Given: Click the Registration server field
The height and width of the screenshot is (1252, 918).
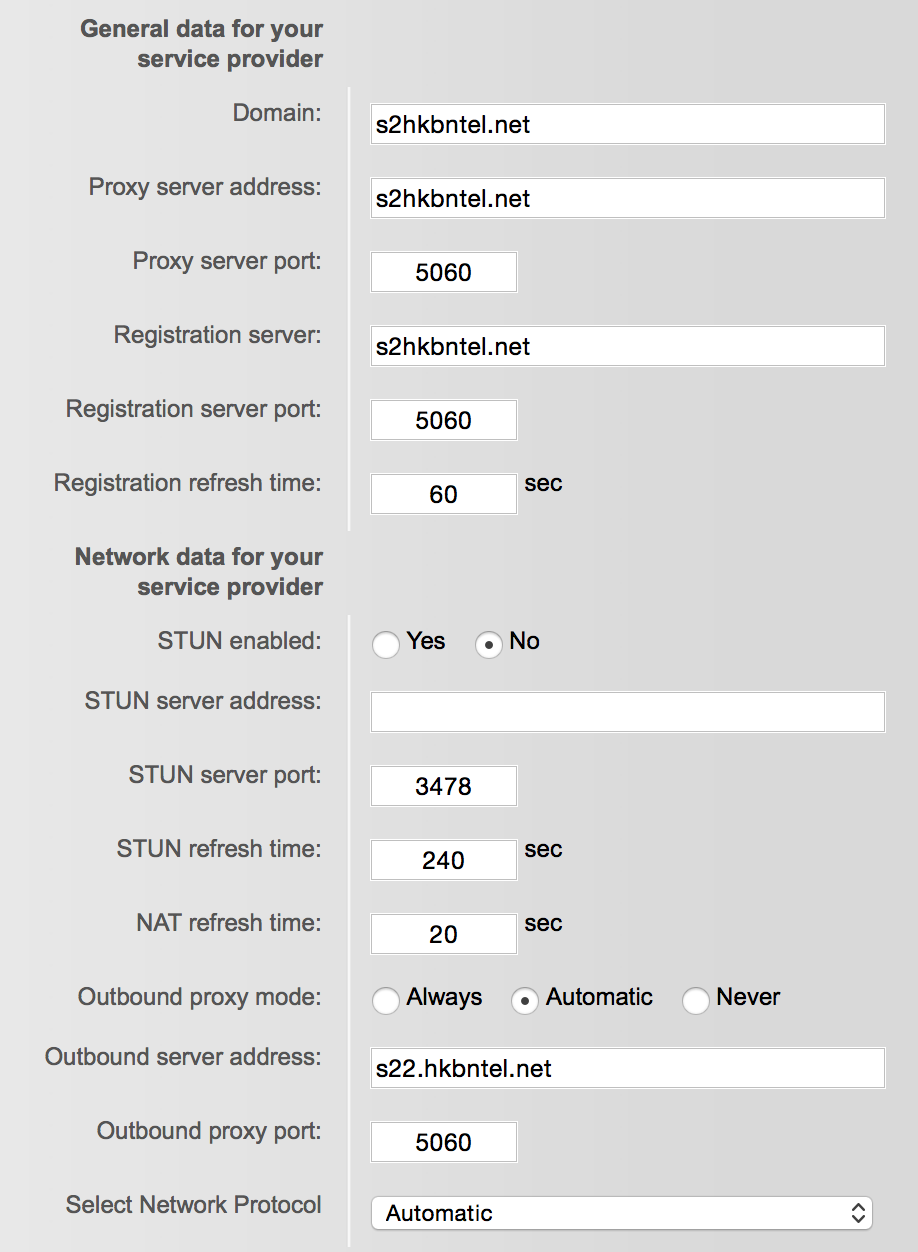Looking at the screenshot, I should click(628, 346).
